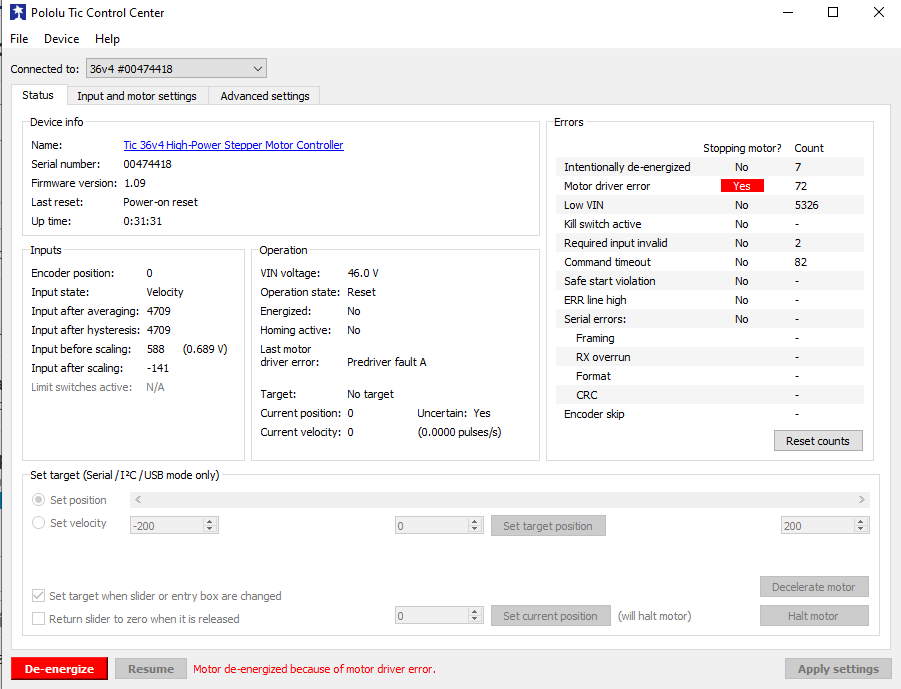Image resolution: width=901 pixels, height=689 pixels.
Task: Click the red De-energize button
Action: tap(59, 669)
